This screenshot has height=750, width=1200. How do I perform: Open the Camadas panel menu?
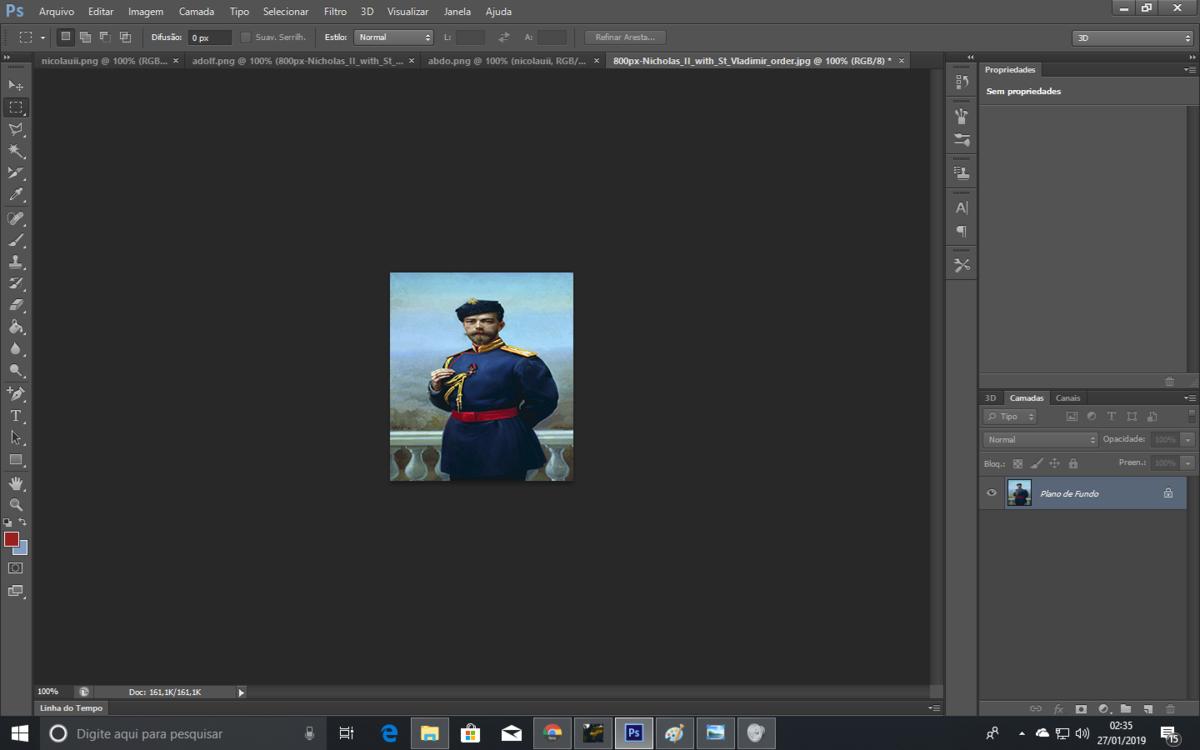click(x=1190, y=398)
